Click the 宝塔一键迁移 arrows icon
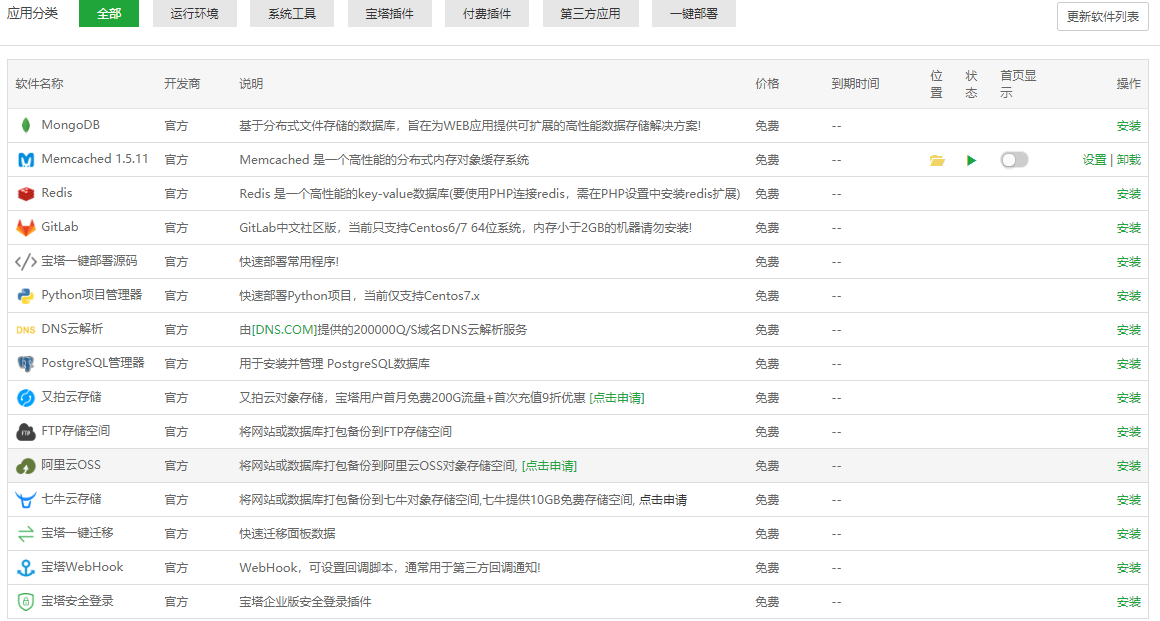The image size is (1160, 621). point(26,534)
